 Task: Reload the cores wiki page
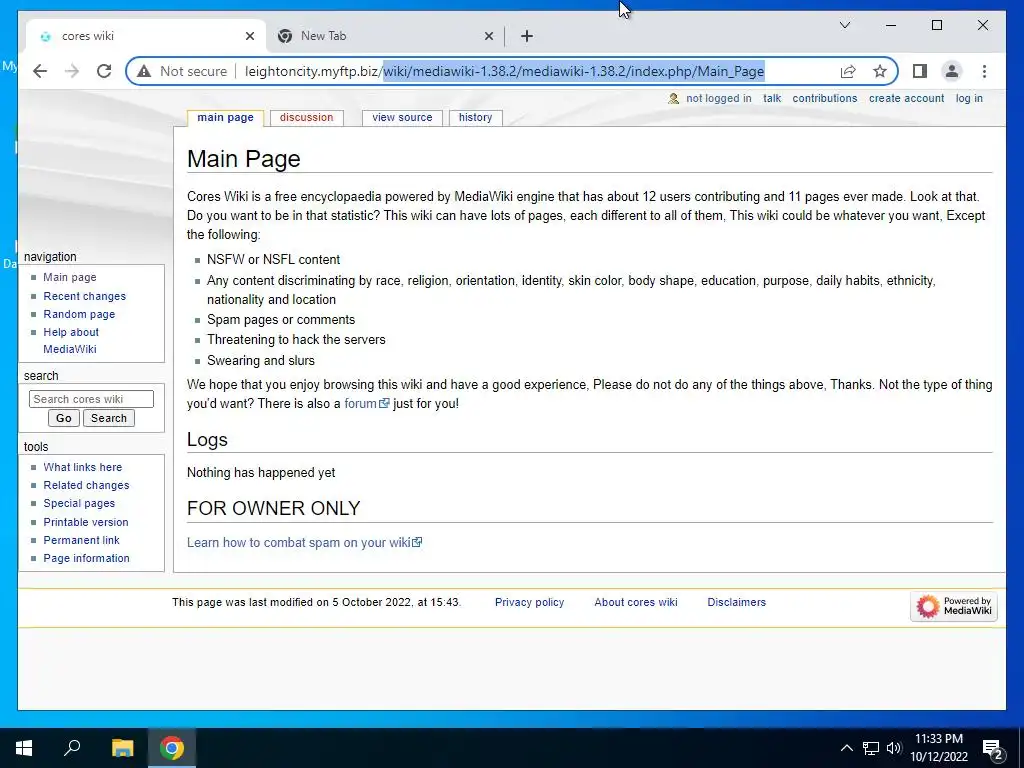pos(104,71)
